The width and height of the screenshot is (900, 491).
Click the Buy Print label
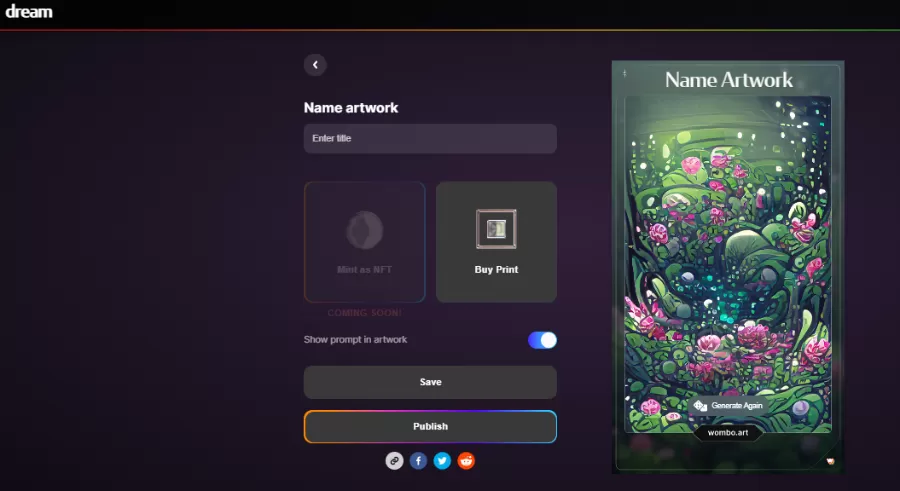pyautogui.click(x=496, y=270)
